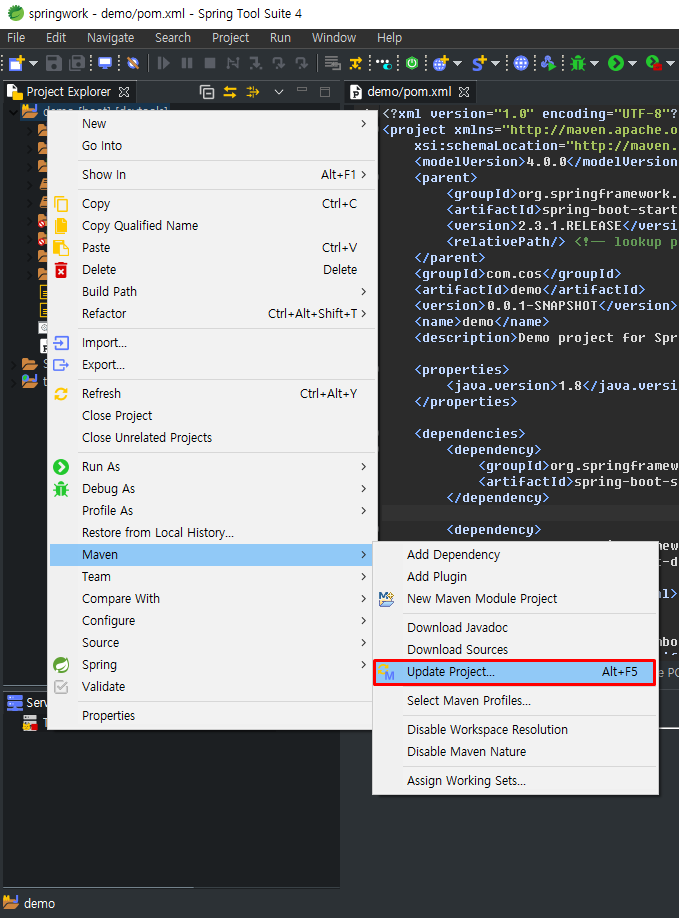Toggle Link with Editor in Project Explorer

(230, 92)
